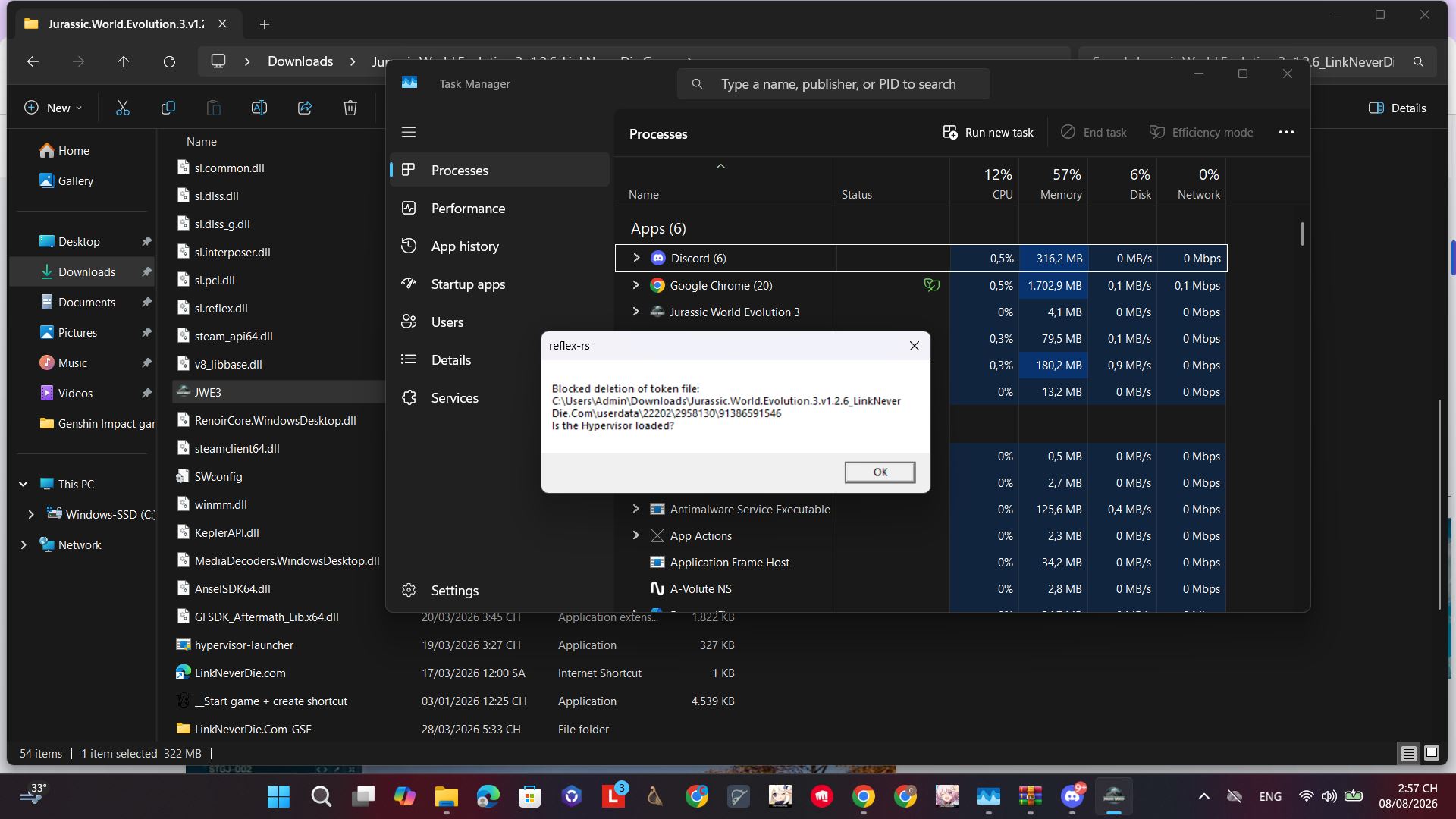This screenshot has height=819, width=1456.
Task: Open App history in Task Manager
Action: point(500,246)
